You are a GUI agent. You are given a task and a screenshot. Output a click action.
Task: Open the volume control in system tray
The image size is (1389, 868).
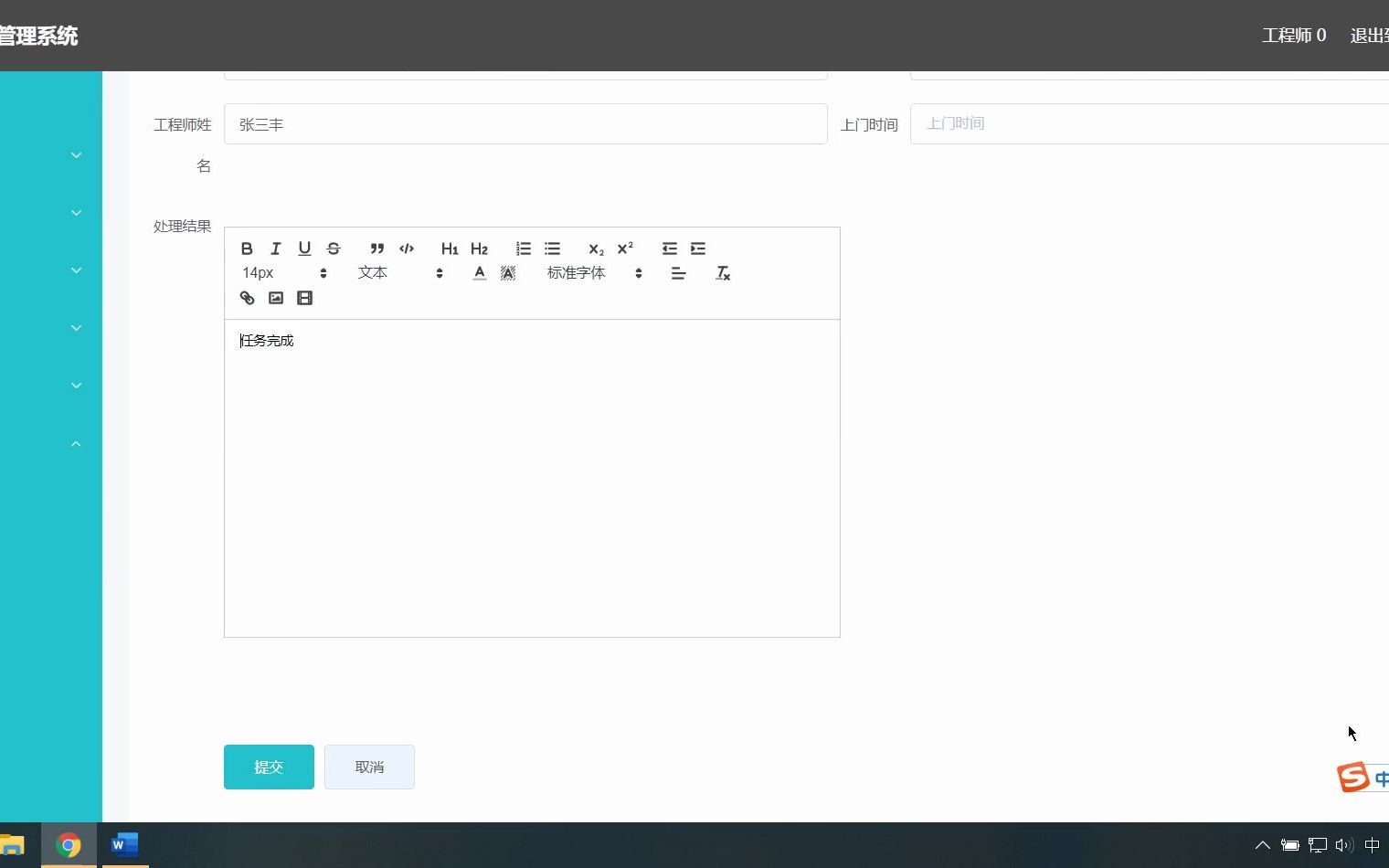pyautogui.click(x=1344, y=845)
